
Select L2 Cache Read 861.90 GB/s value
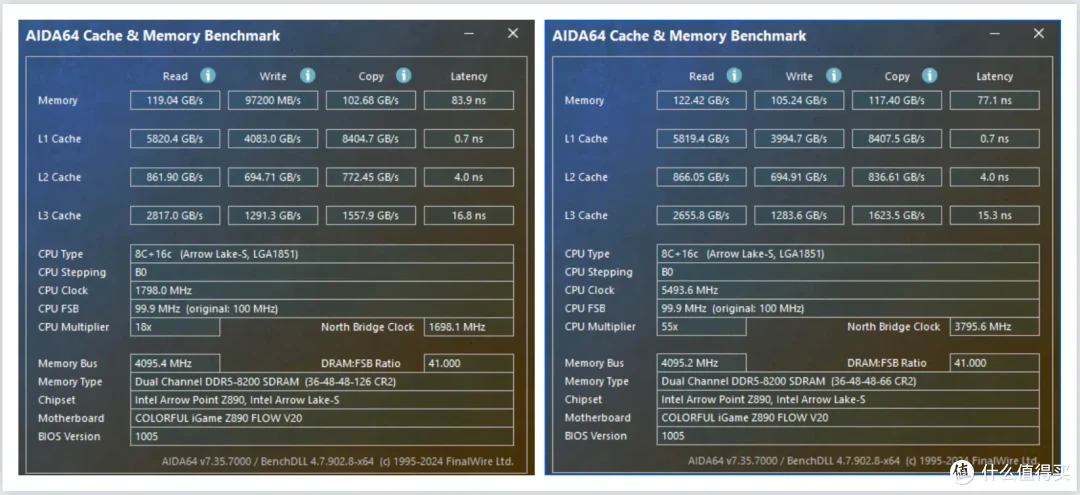175,178
